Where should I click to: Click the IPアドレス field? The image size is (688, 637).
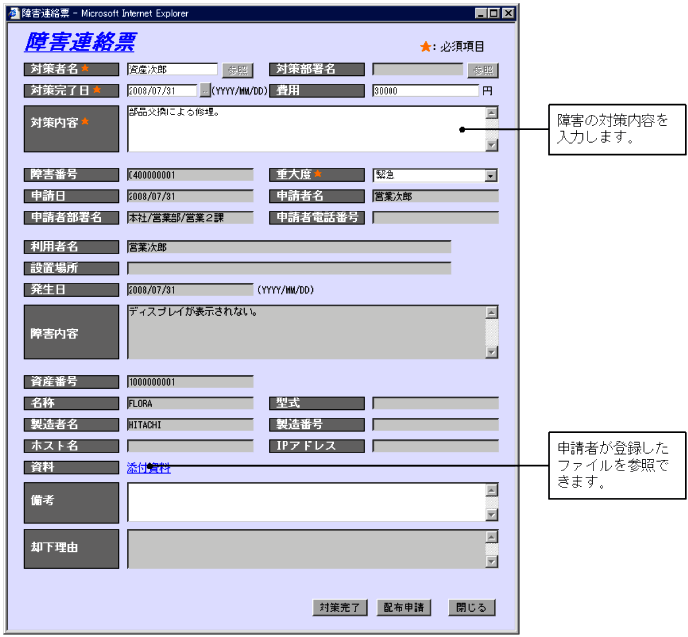coord(435,446)
